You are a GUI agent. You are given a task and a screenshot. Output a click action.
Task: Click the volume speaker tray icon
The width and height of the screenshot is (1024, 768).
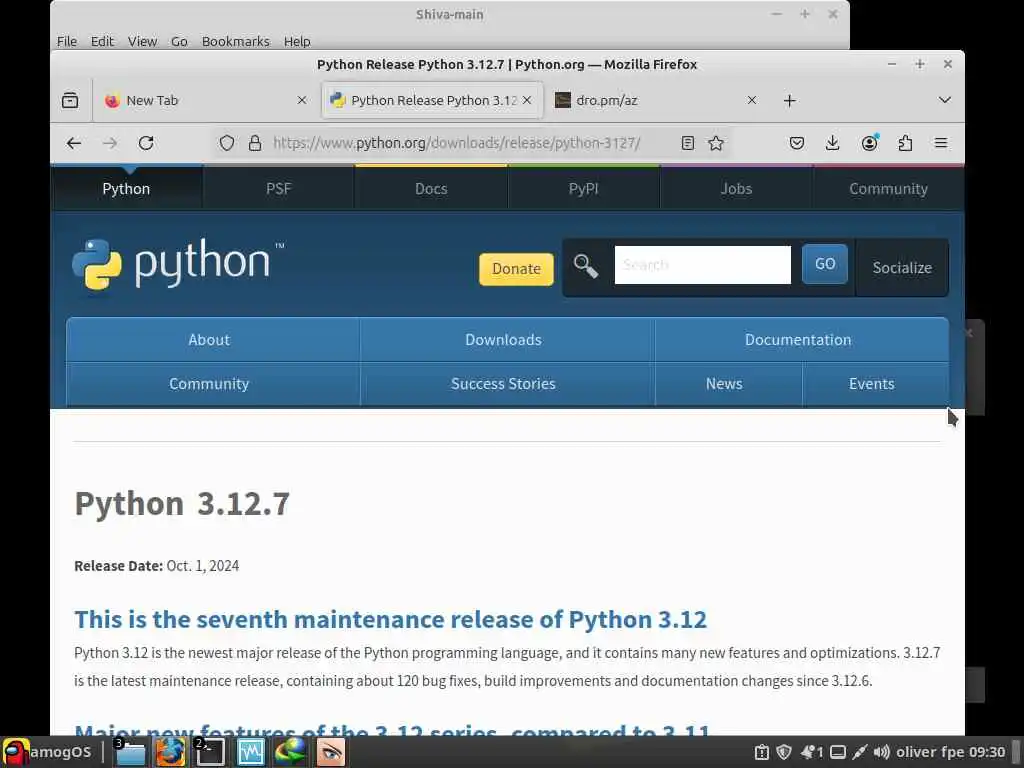(x=881, y=752)
